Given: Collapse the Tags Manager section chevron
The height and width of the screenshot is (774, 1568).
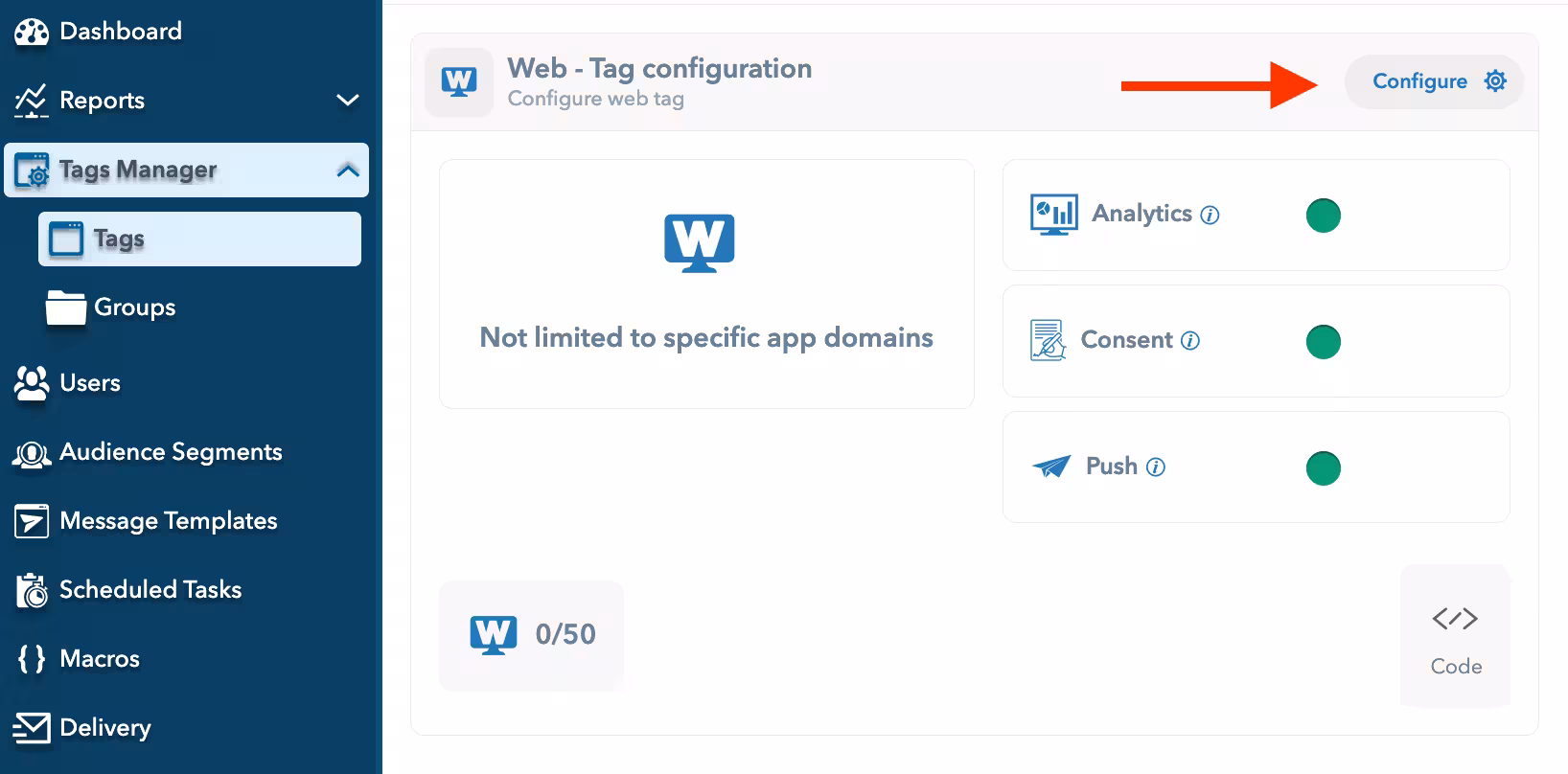Looking at the screenshot, I should (x=348, y=171).
